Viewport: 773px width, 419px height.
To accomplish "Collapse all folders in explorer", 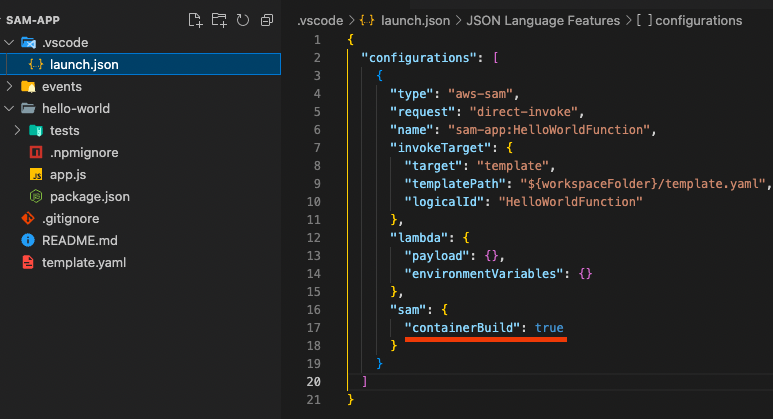I will [267, 20].
